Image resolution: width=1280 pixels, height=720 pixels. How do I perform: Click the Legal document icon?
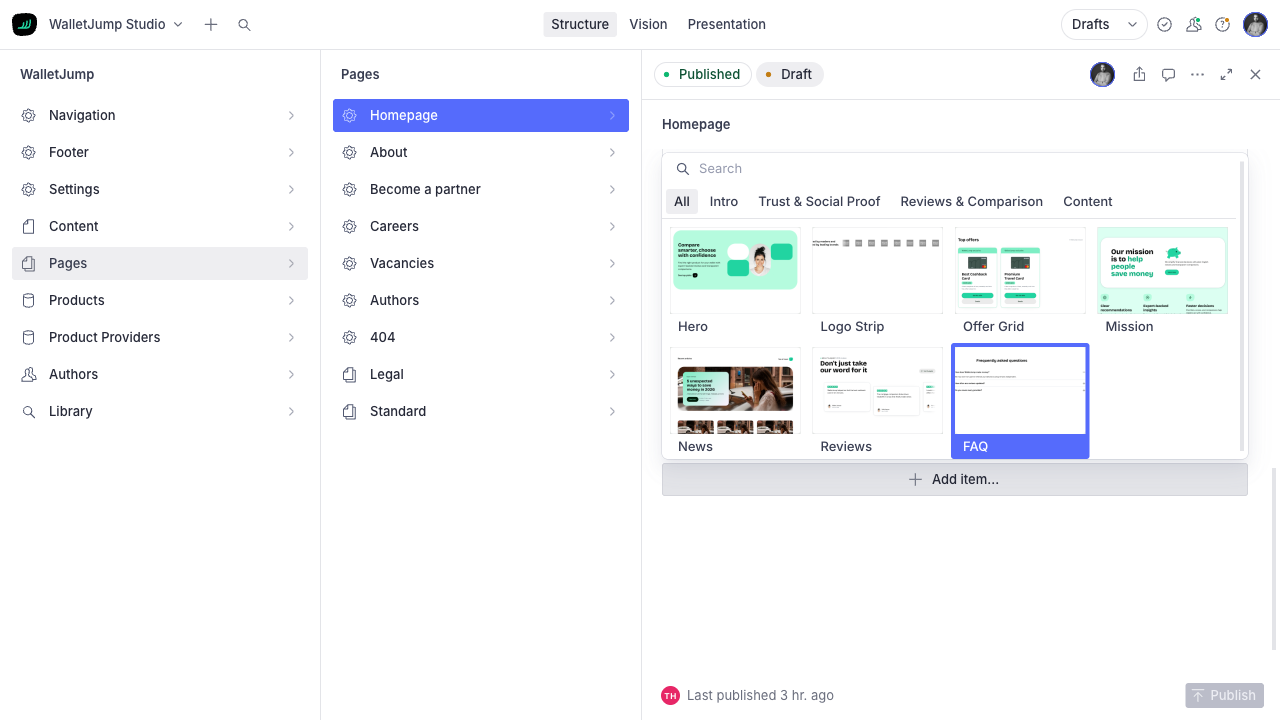pos(350,374)
